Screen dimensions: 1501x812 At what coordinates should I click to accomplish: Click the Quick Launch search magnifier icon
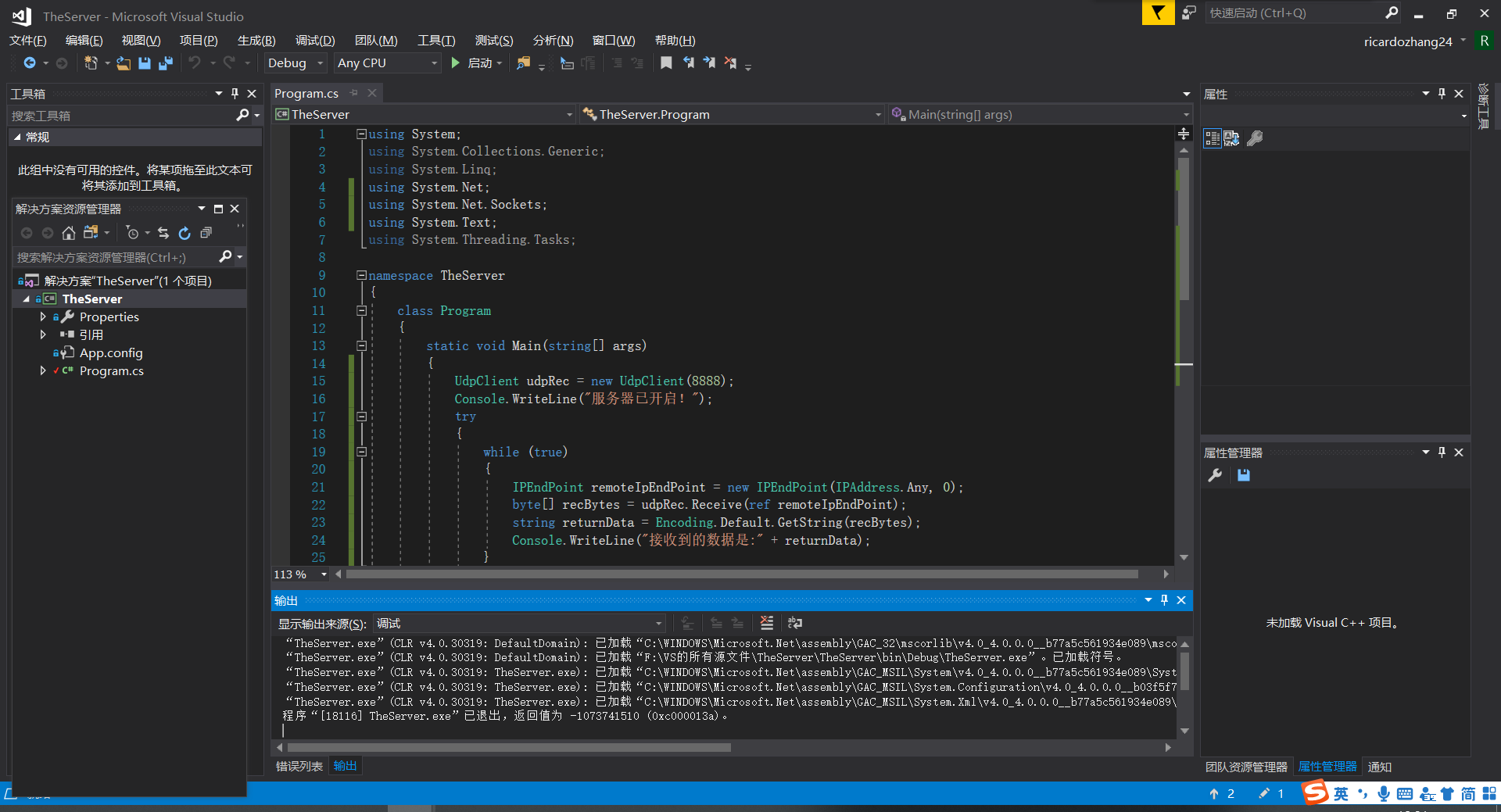(x=1392, y=13)
